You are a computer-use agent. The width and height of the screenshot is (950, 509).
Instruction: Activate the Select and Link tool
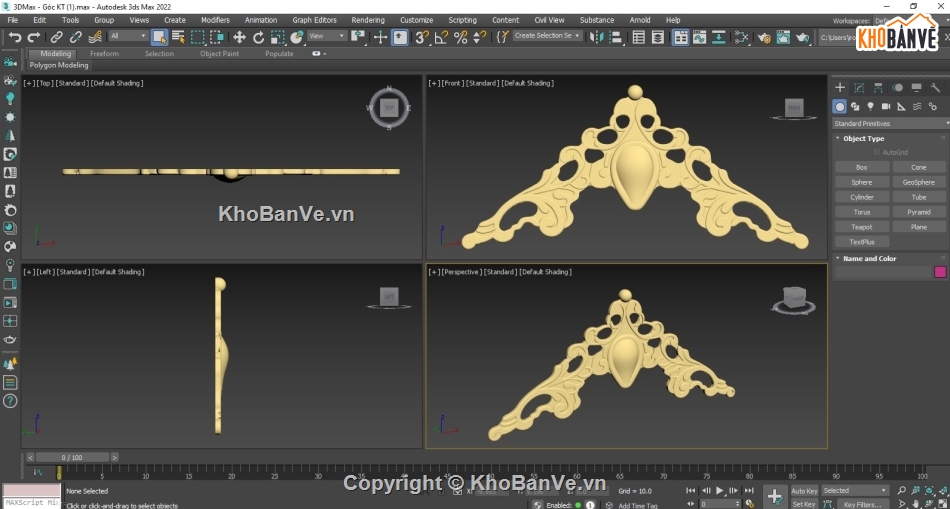tap(56, 37)
